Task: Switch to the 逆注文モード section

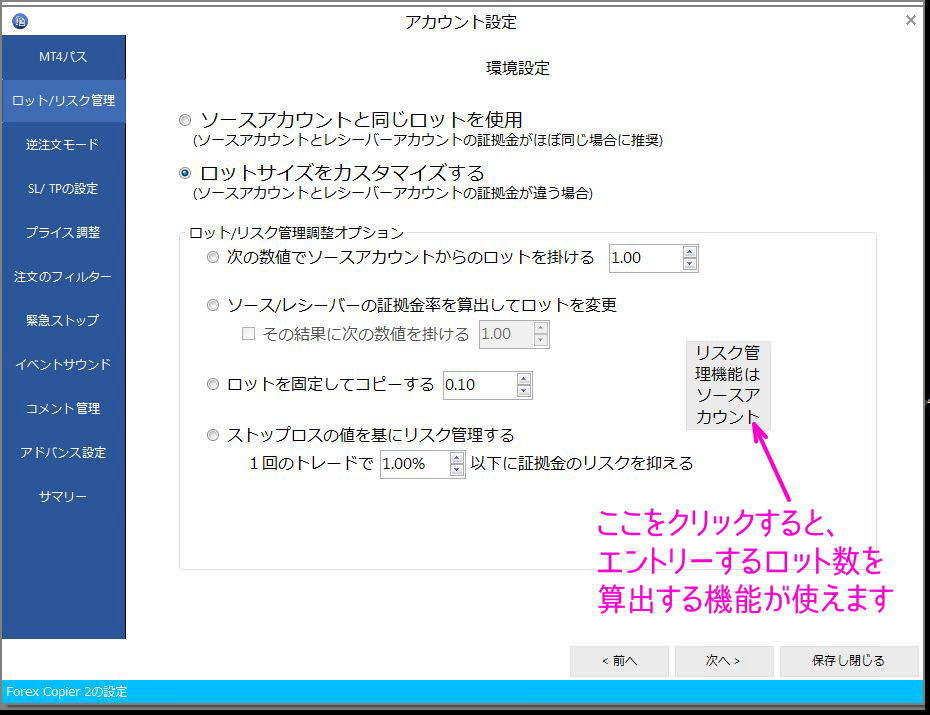Action: (62, 144)
